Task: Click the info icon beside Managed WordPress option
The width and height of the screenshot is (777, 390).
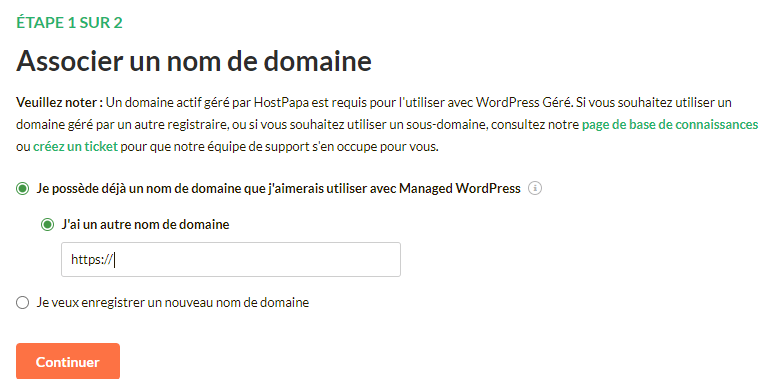Action: [535, 188]
